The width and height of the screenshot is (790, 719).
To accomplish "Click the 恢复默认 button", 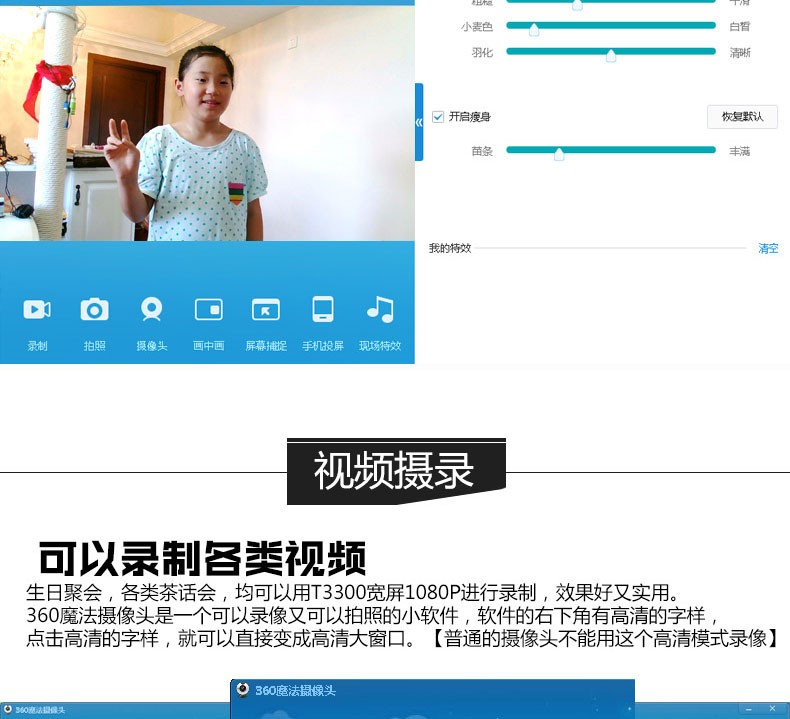I will tap(742, 117).
